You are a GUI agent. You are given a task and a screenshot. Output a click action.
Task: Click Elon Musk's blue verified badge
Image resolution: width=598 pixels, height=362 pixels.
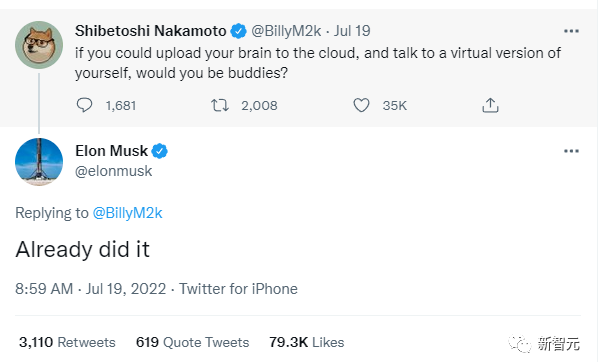tap(159, 151)
